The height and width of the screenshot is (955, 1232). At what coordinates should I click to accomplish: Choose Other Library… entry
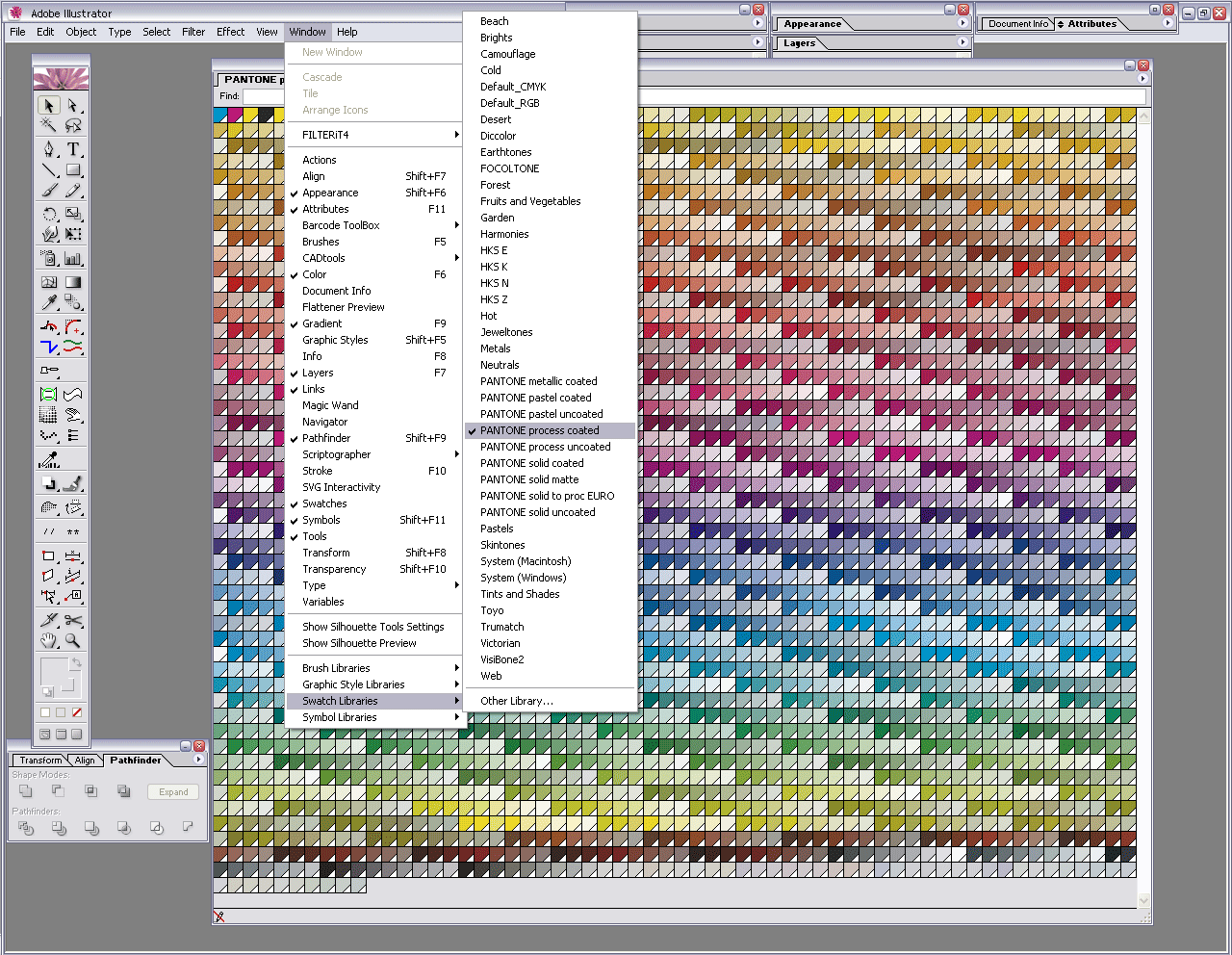pos(550,701)
